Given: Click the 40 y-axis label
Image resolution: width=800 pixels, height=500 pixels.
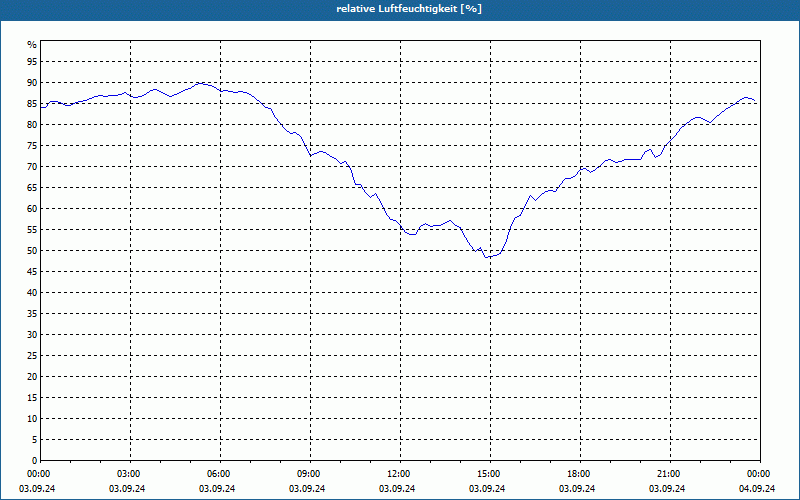Looking at the screenshot, I should (32, 292).
